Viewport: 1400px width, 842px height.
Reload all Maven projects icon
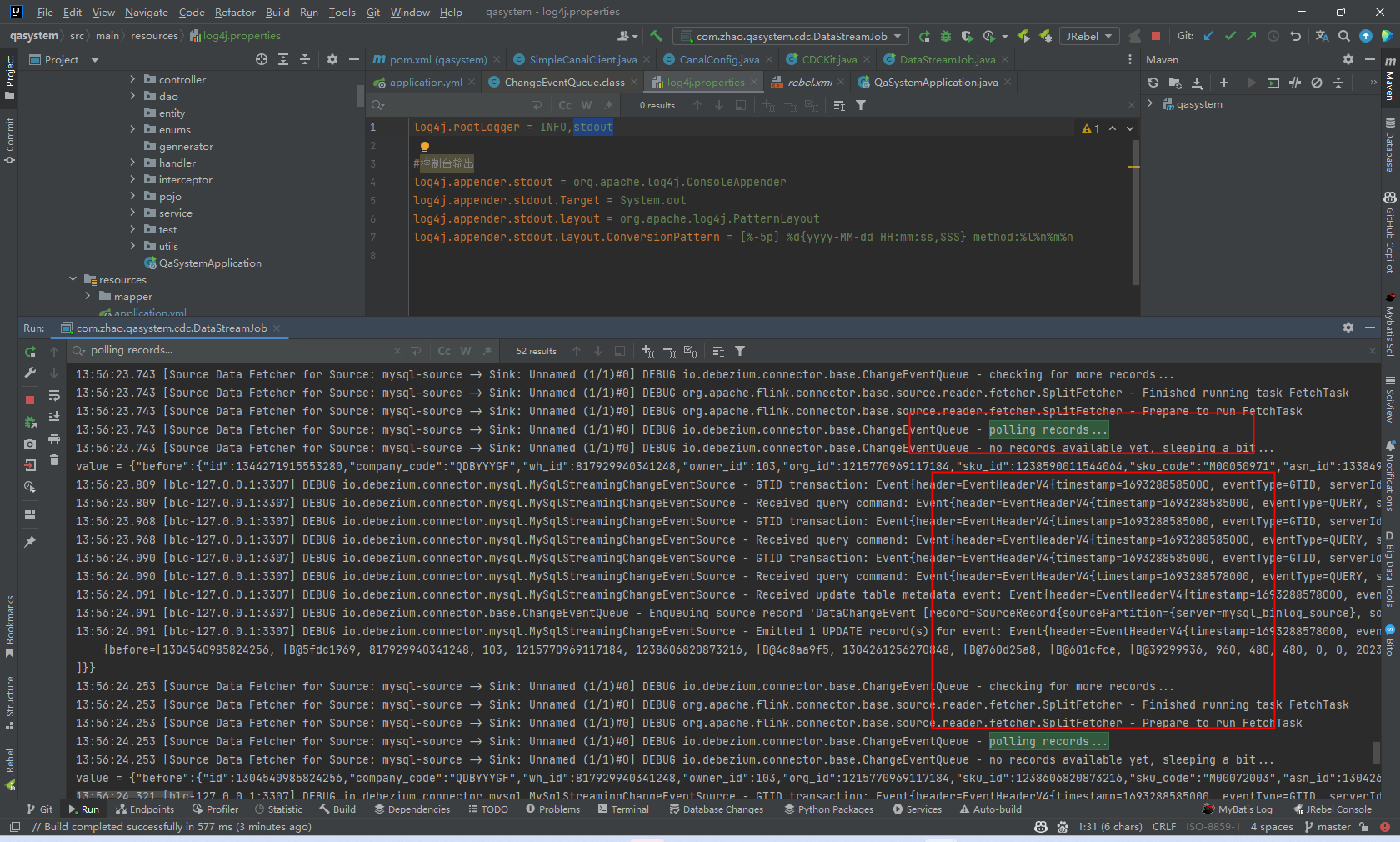coord(1153,83)
